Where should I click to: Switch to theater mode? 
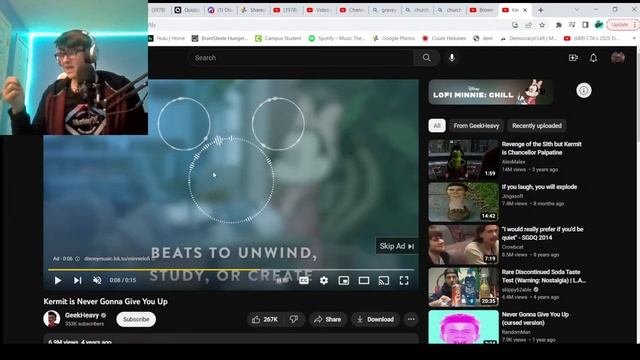point(364,280)
